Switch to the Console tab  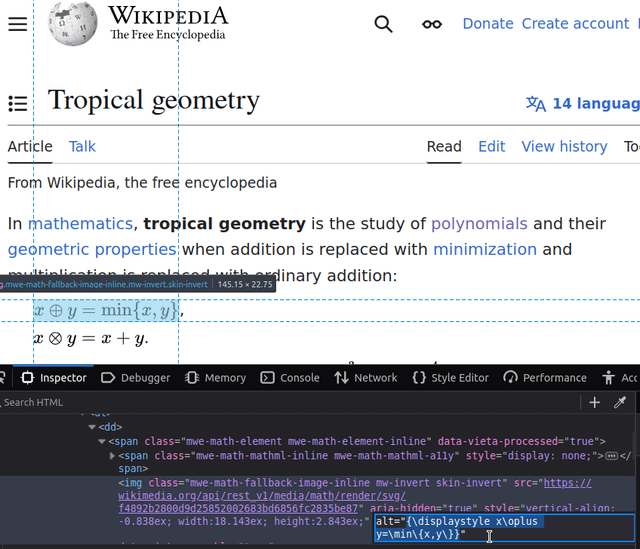[x=290, y=377]
